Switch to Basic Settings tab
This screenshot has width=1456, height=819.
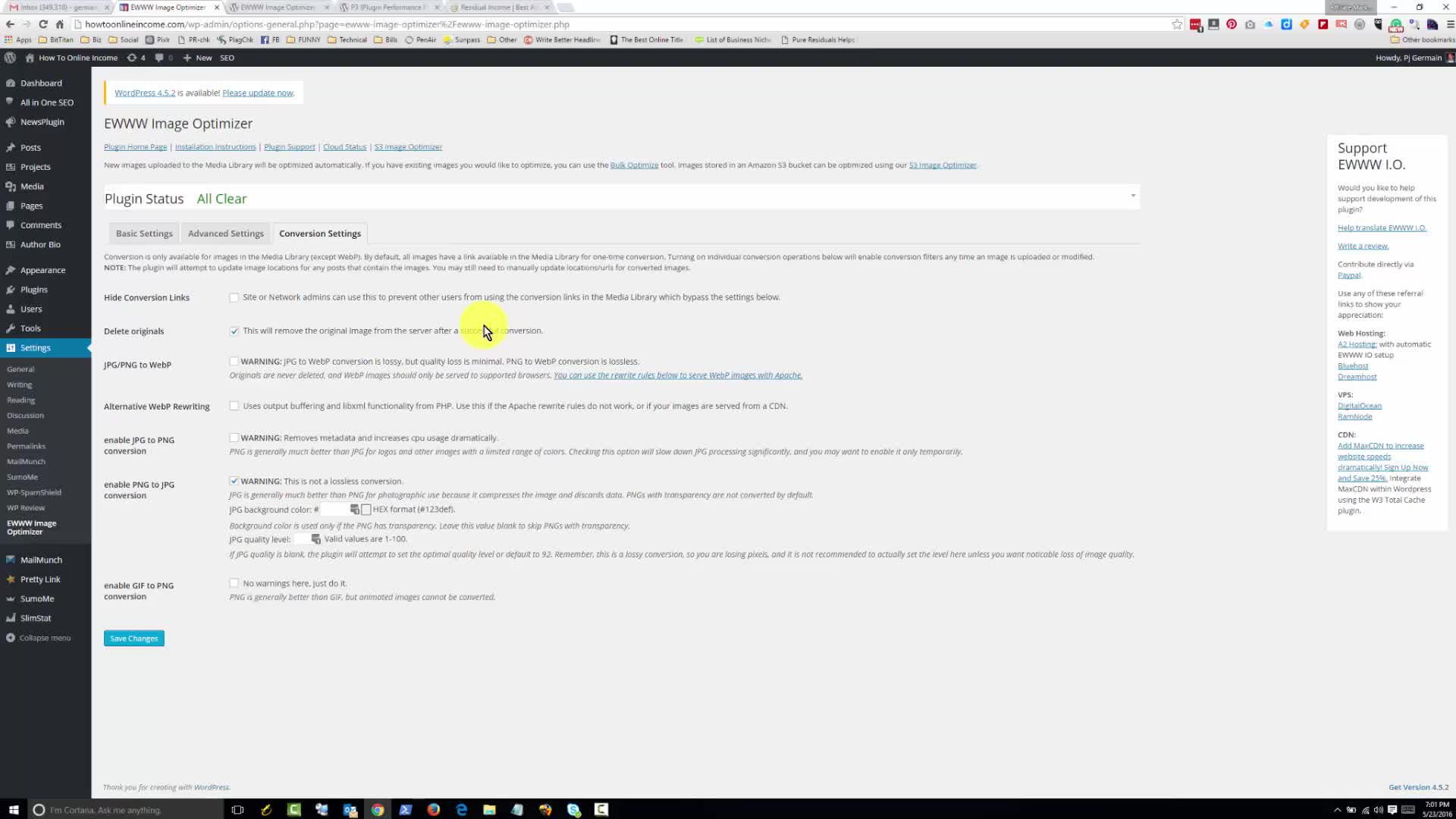coord(144,234)
